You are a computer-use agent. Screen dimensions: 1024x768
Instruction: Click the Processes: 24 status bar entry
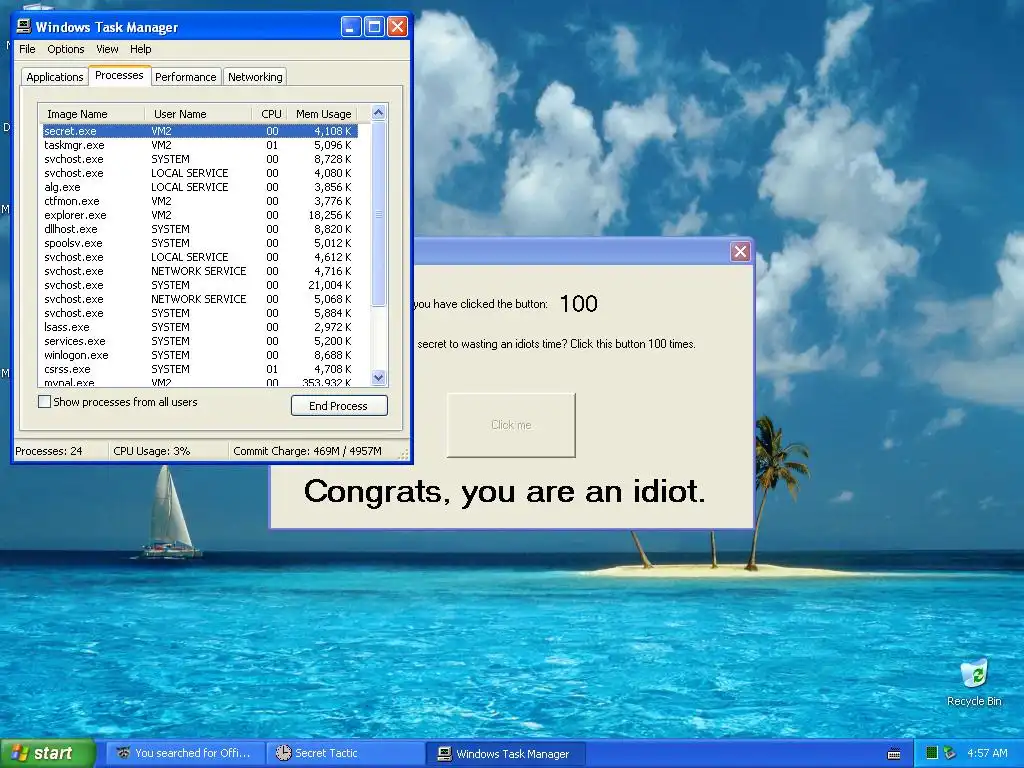(x=61, y=451)
